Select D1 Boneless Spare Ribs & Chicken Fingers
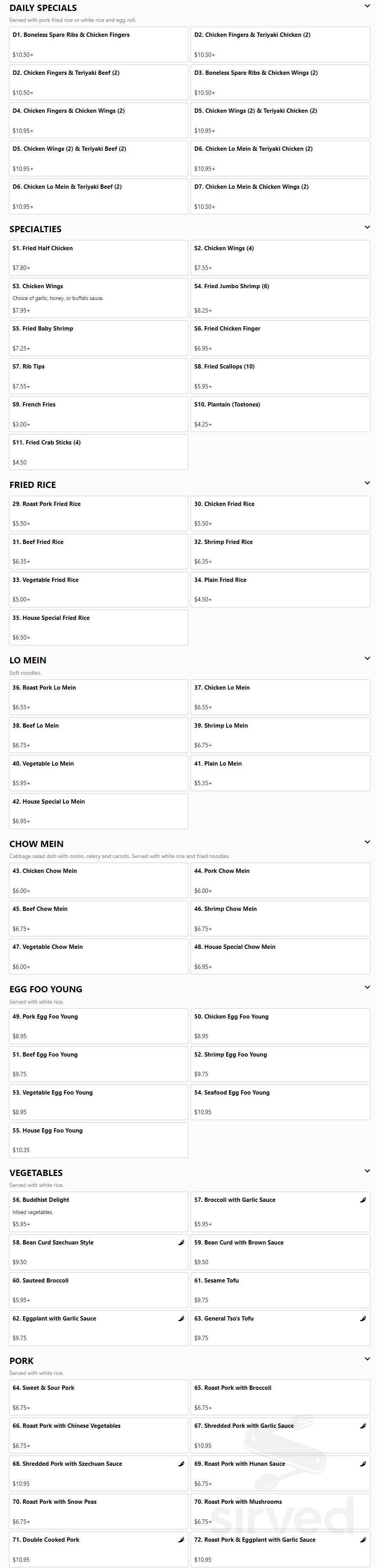This screenshot has width=377, height=1568. click(99, 44)
